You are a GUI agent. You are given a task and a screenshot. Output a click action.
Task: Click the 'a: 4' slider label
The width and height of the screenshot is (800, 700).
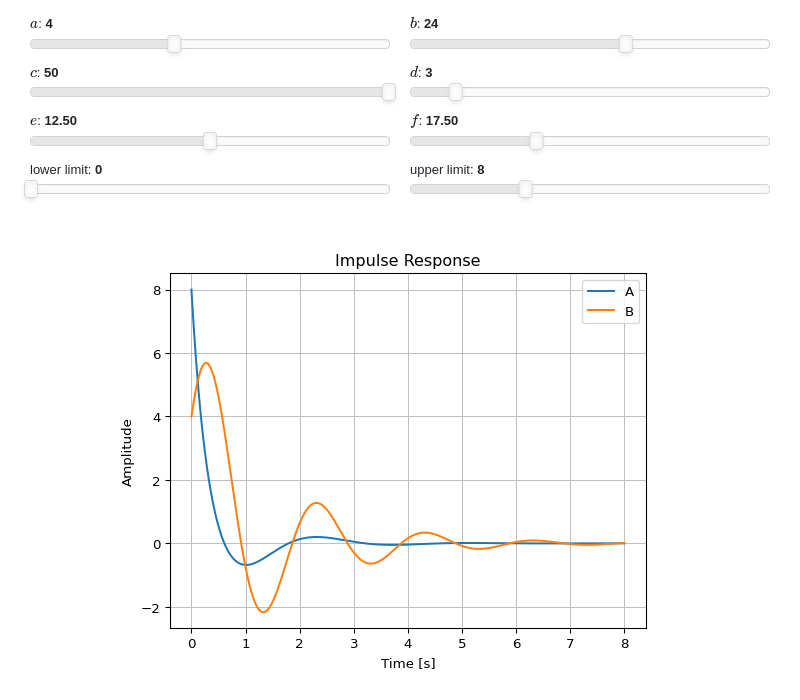(x=41, y=24)
